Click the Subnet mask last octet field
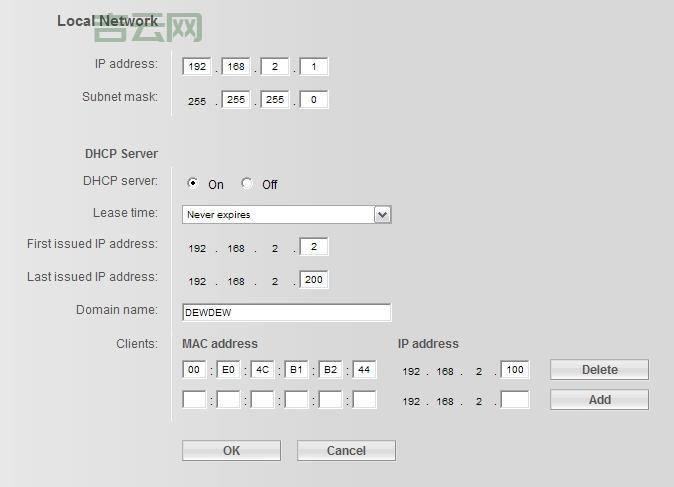This screenshot has height=487, width=674. pyautogui.click(x=313, y=100)
